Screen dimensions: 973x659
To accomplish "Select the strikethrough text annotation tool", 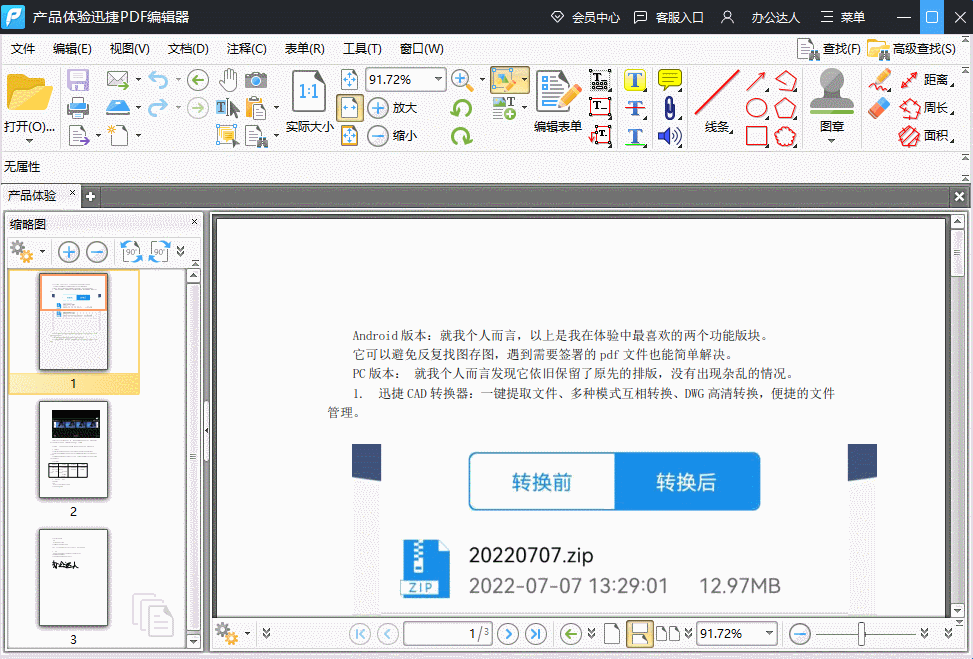I will pos(634,108).
